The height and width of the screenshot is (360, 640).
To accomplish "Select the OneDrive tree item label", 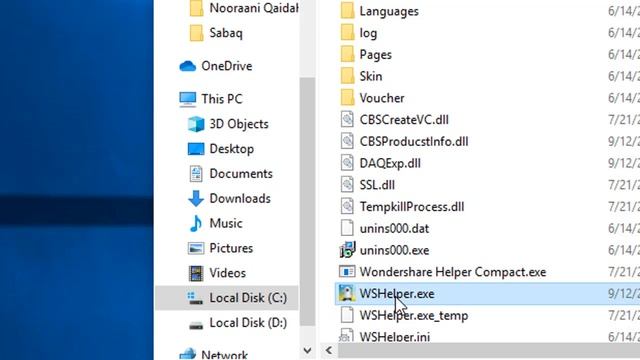I will pyautogui.click(x=227, y=66).
